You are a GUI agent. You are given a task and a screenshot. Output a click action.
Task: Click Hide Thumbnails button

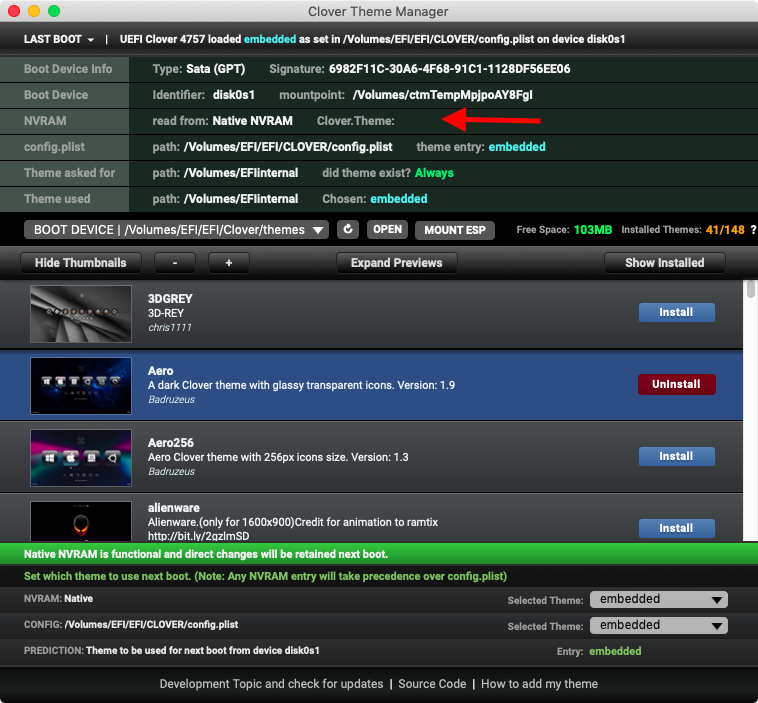(x=81, y=263)
